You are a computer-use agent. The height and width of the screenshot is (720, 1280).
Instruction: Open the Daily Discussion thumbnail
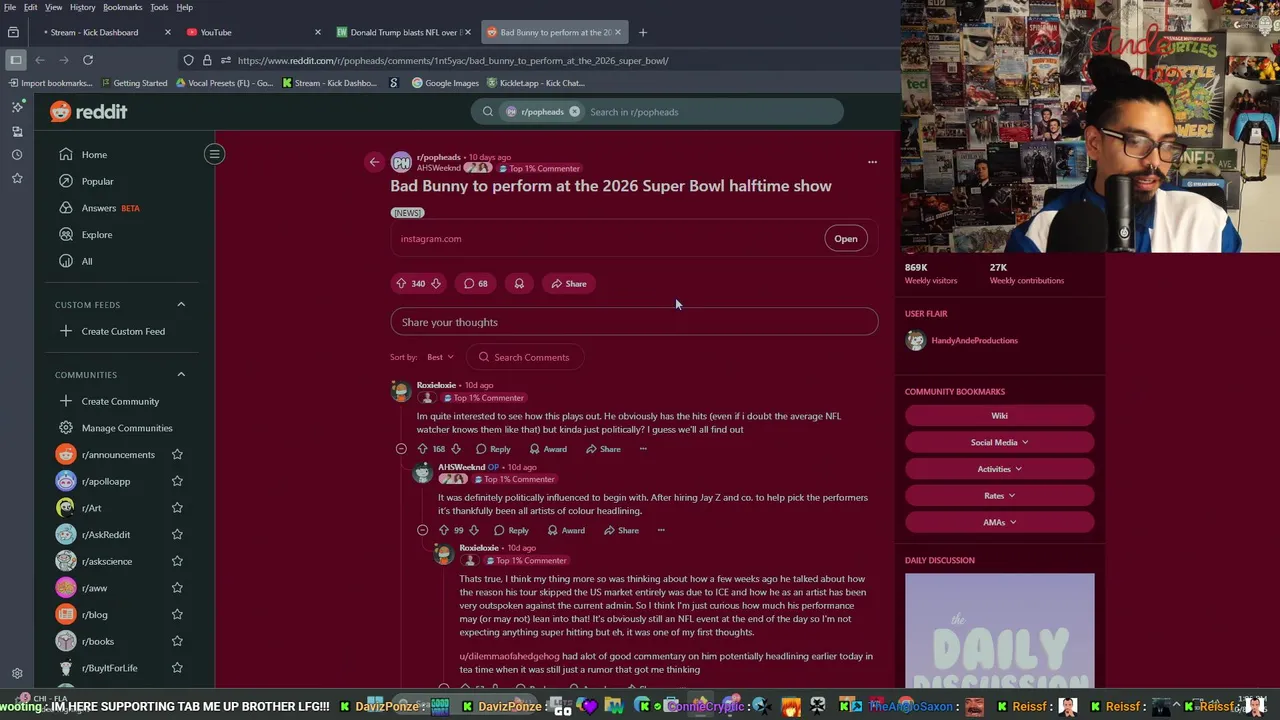(999, 630)
